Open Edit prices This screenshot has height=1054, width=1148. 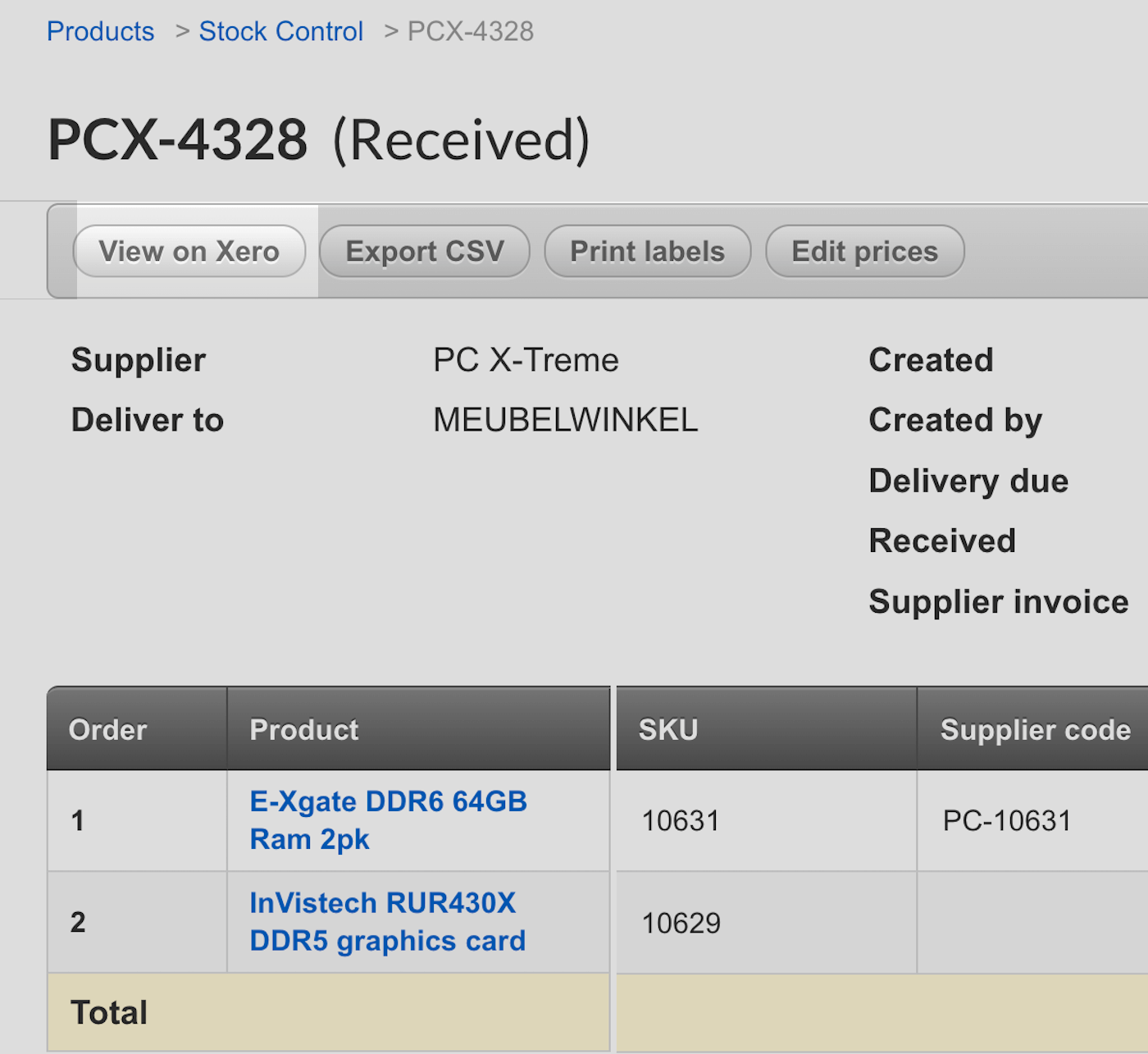coord(864,251)
